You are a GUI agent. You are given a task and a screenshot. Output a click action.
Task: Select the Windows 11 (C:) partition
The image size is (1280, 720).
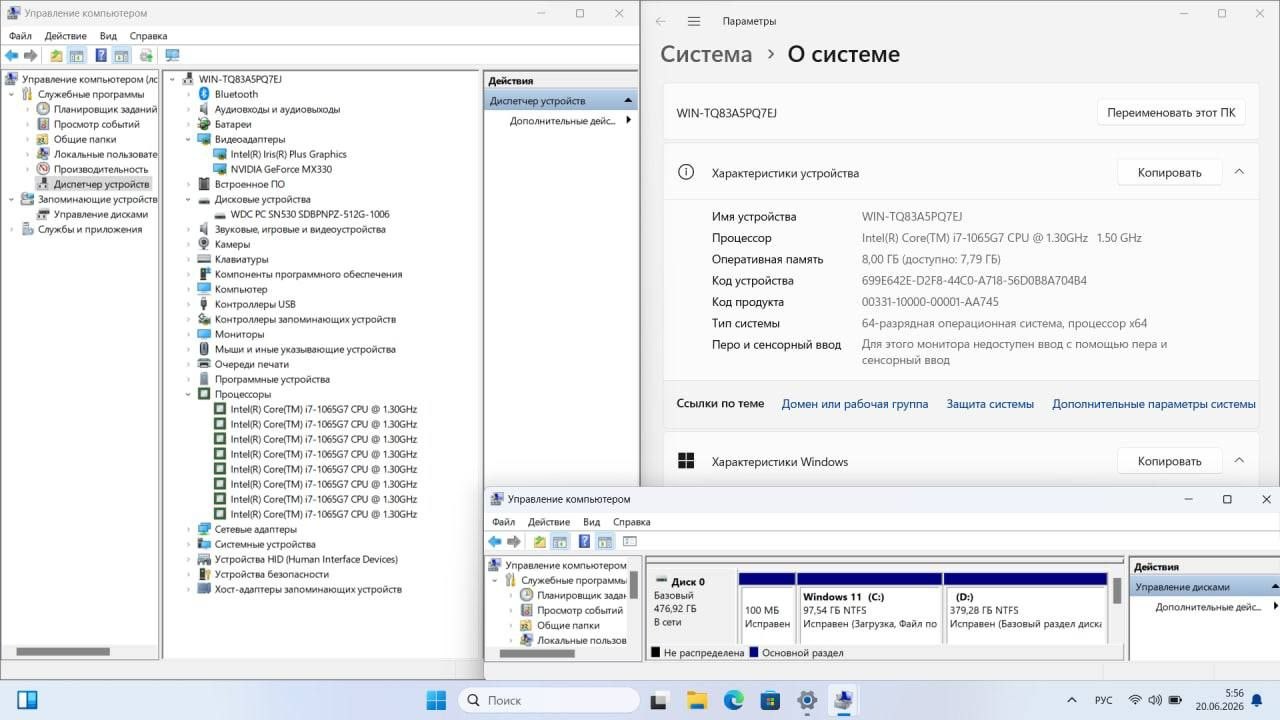click(870, 609)
